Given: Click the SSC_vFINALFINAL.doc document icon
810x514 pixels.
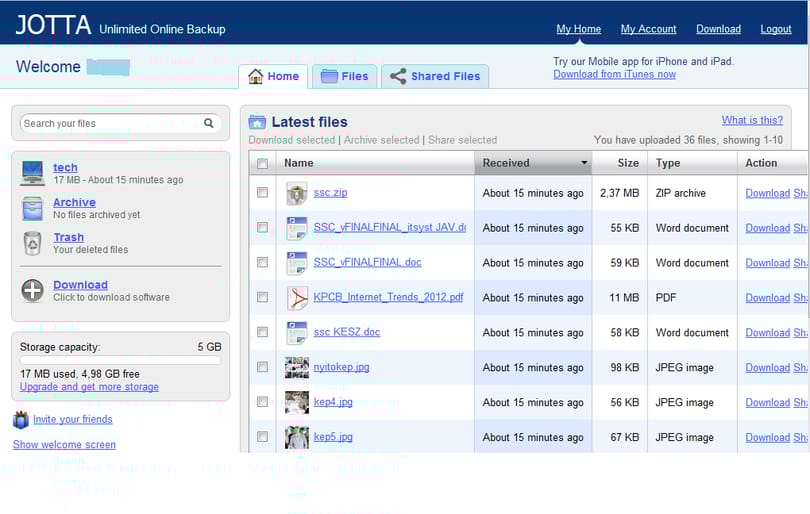Looking at the screenshot, I should (297, 263).
